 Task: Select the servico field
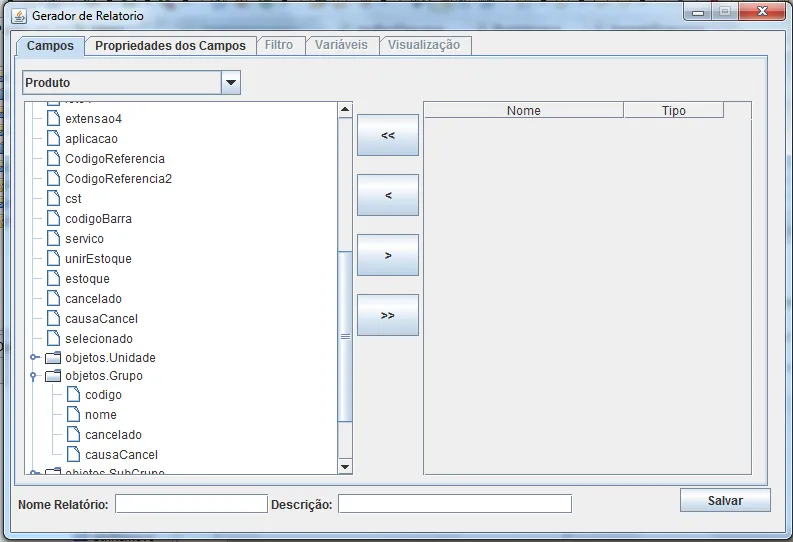tap(84, 239)
